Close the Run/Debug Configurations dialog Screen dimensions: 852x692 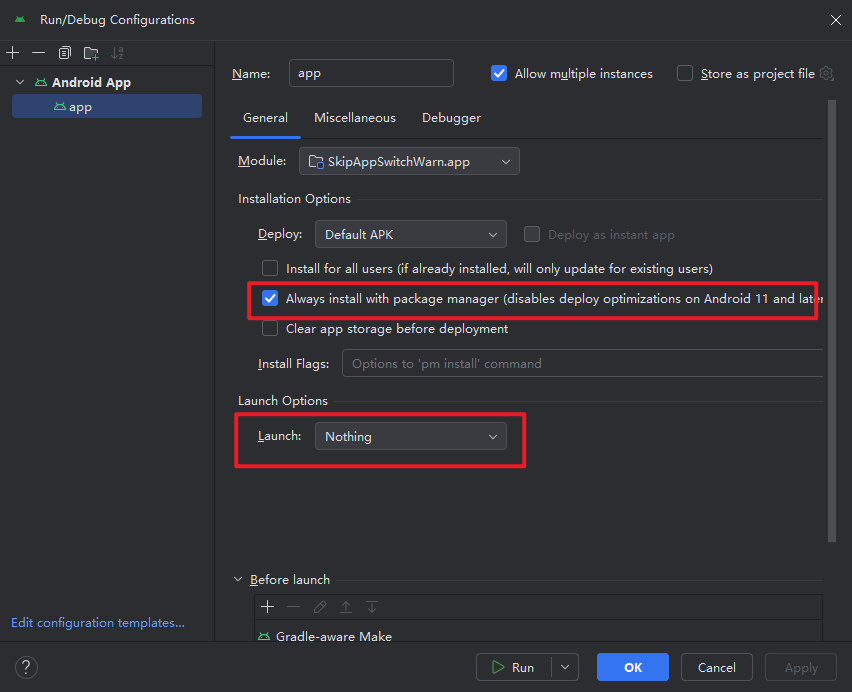(836, 20)
